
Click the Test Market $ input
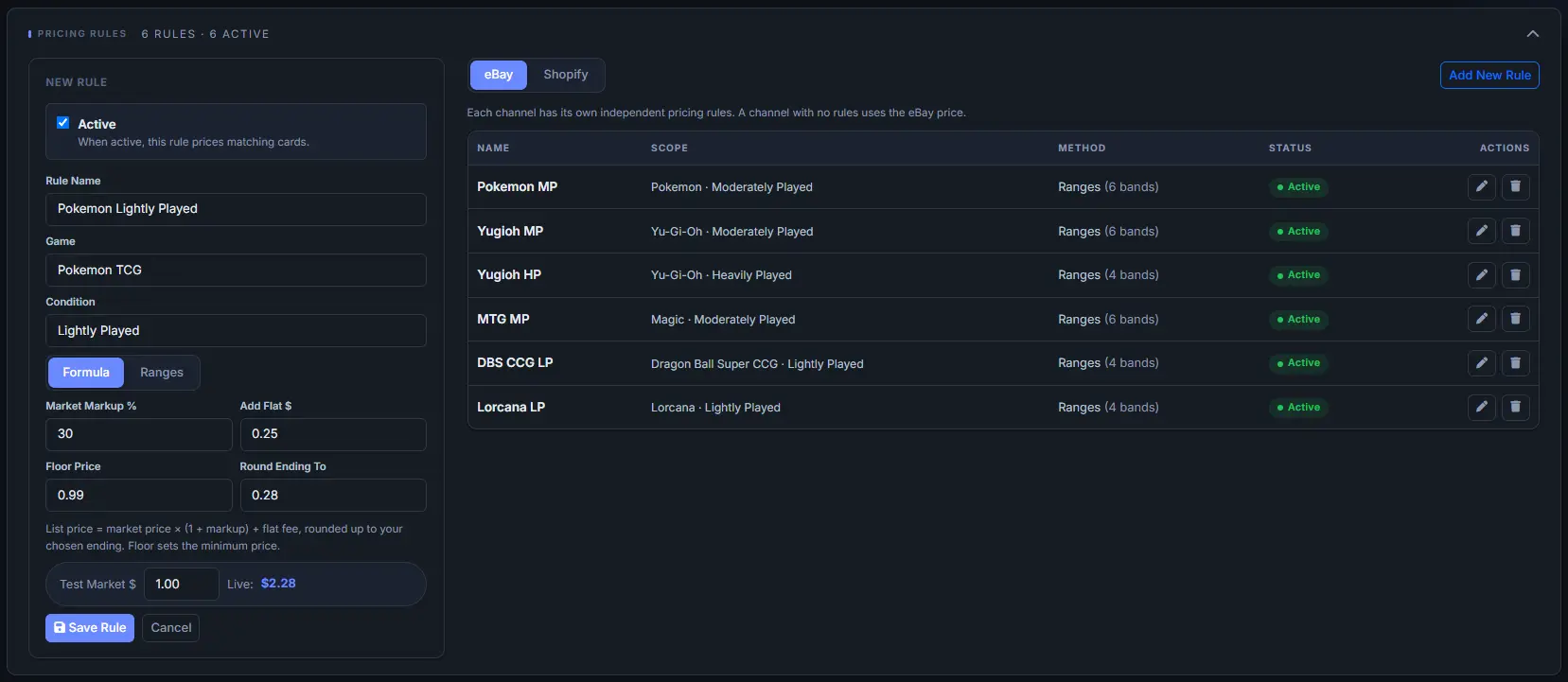tap(181, 584)
